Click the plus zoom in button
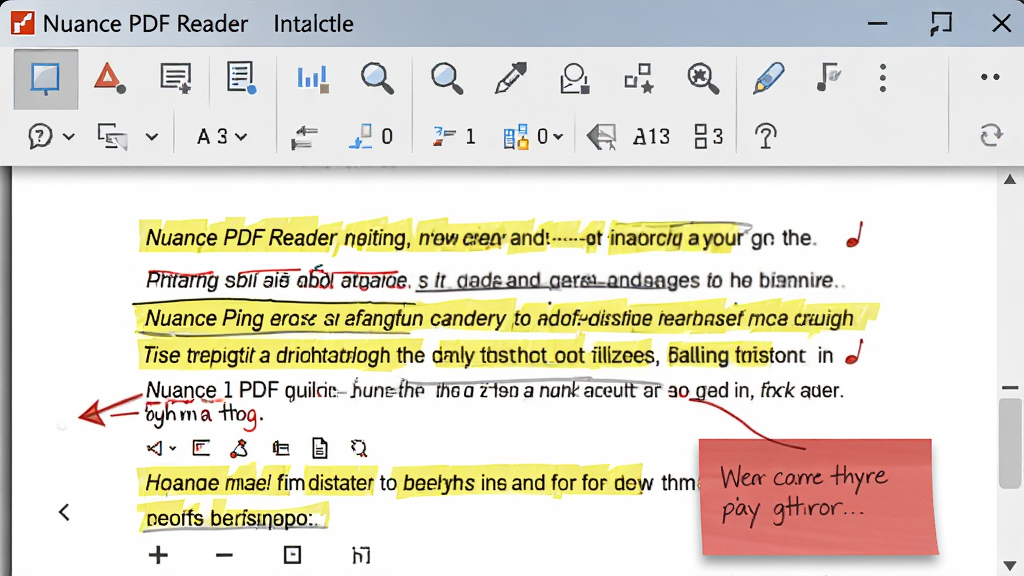This screenshot has height=576, width=1024. (158, 555)
